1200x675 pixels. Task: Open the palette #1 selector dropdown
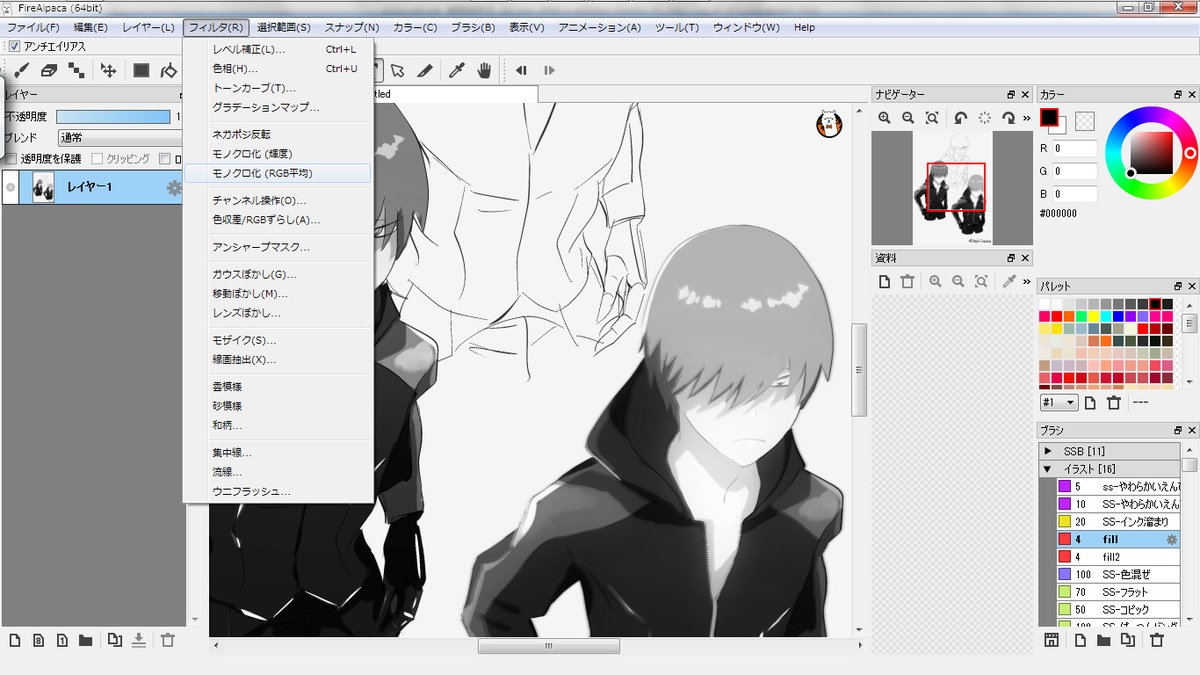[1058, 402]
